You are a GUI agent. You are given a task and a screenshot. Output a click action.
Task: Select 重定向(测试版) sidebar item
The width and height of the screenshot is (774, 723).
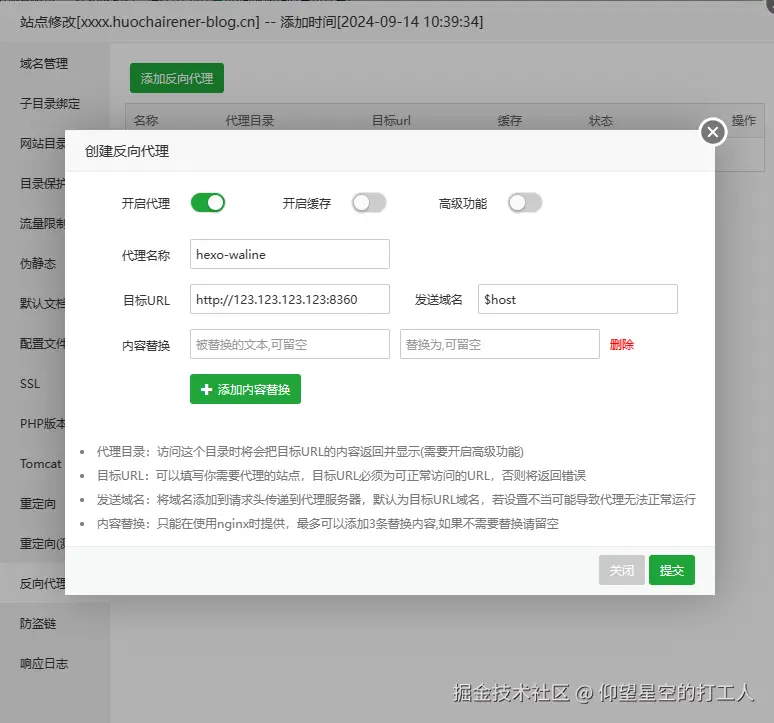pos(42,543)
